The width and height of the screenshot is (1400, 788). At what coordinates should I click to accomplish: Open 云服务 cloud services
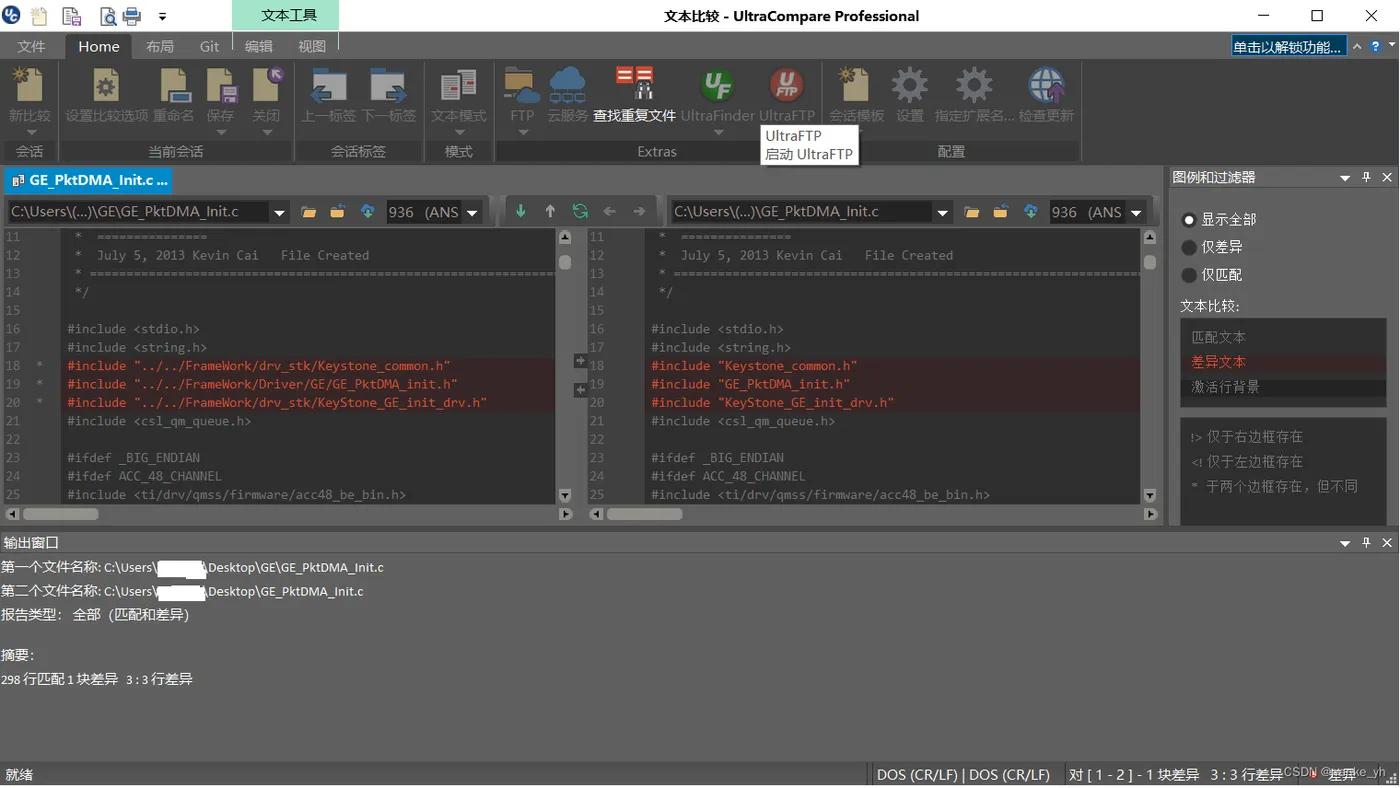point(567,95)
